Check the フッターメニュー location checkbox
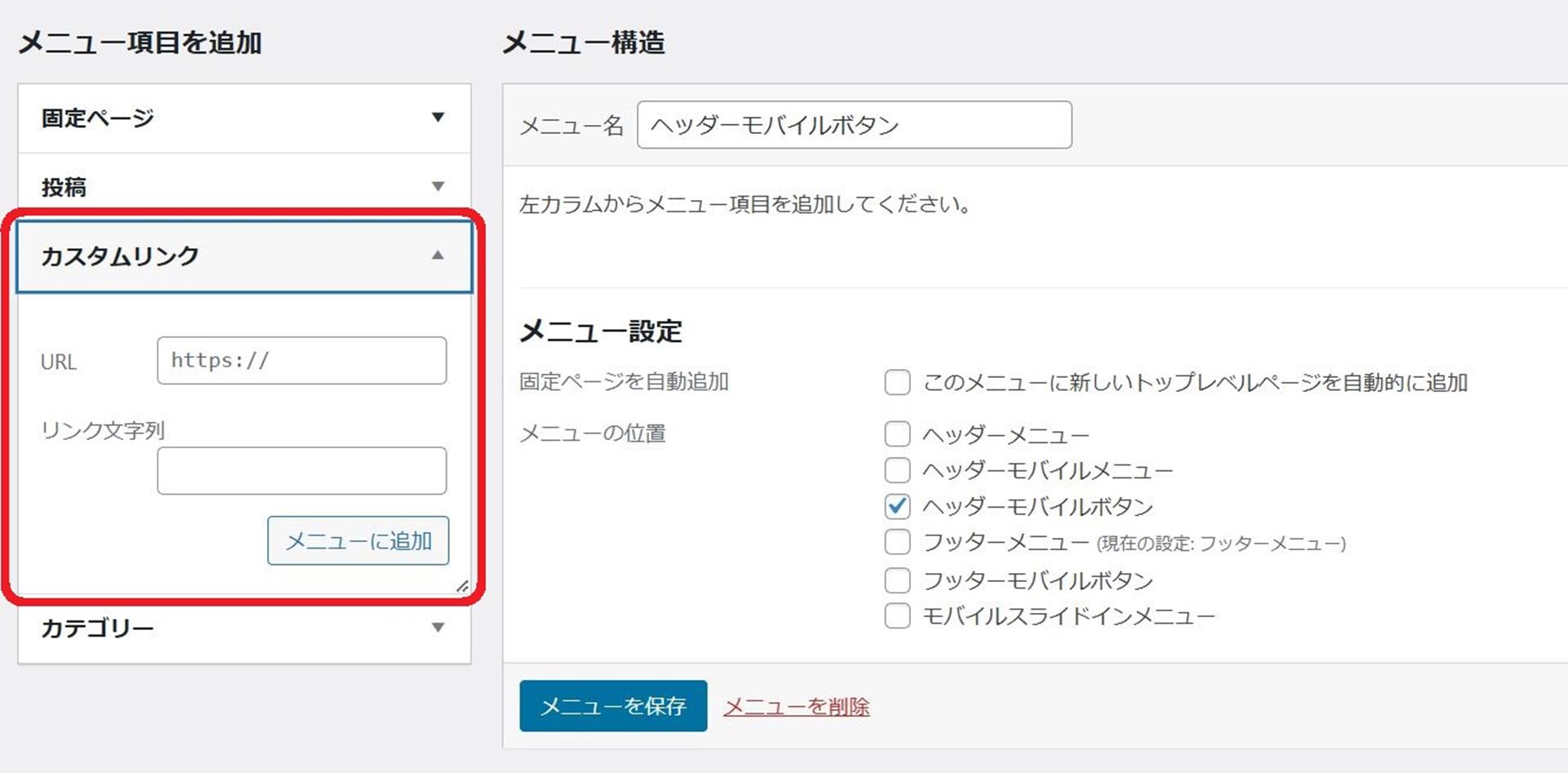The width and height of the screenshot is (1568, 773). pyautogui.click(x=897, y=542)
